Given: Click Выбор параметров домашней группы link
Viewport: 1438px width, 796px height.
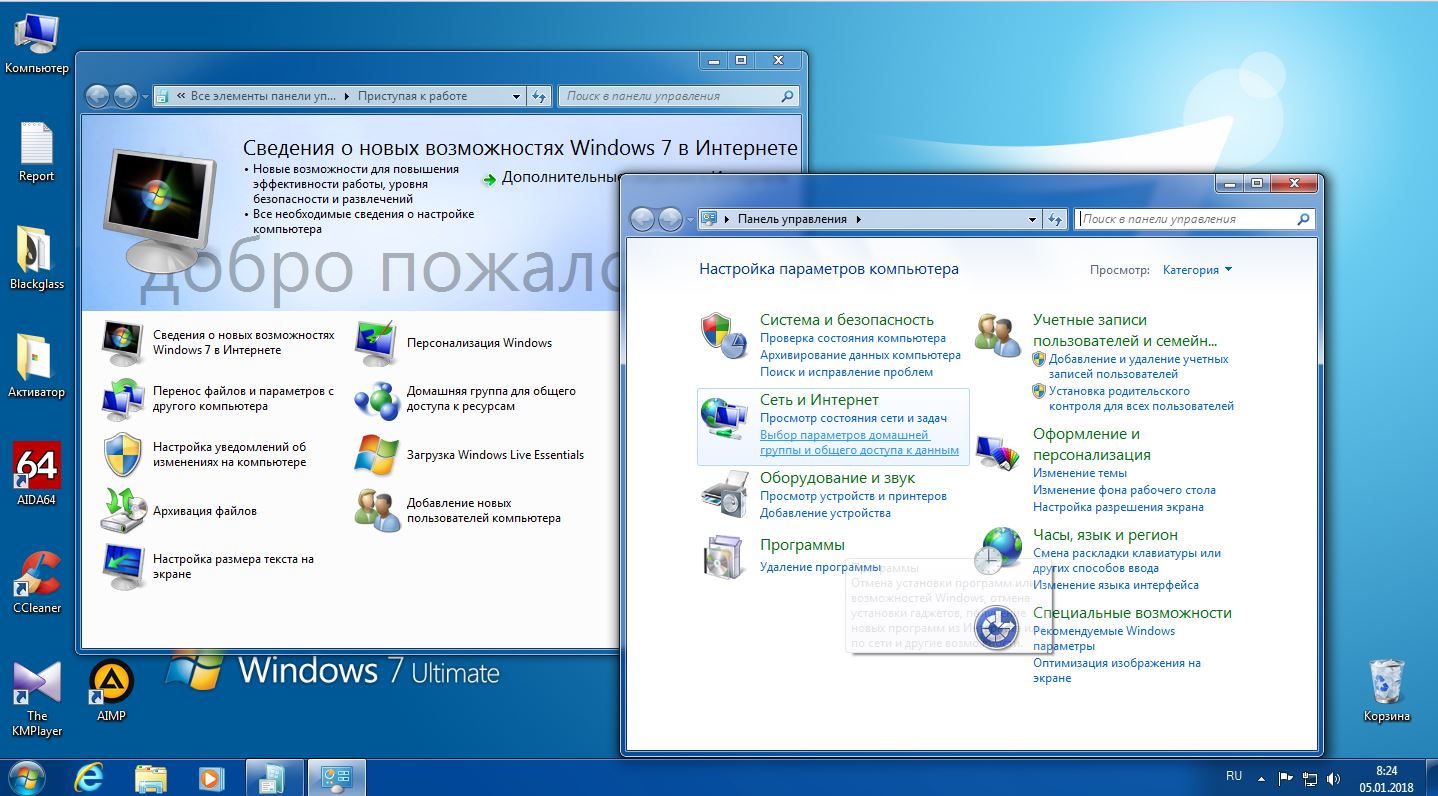Looking at the screenshot, I should pos(859,443).
